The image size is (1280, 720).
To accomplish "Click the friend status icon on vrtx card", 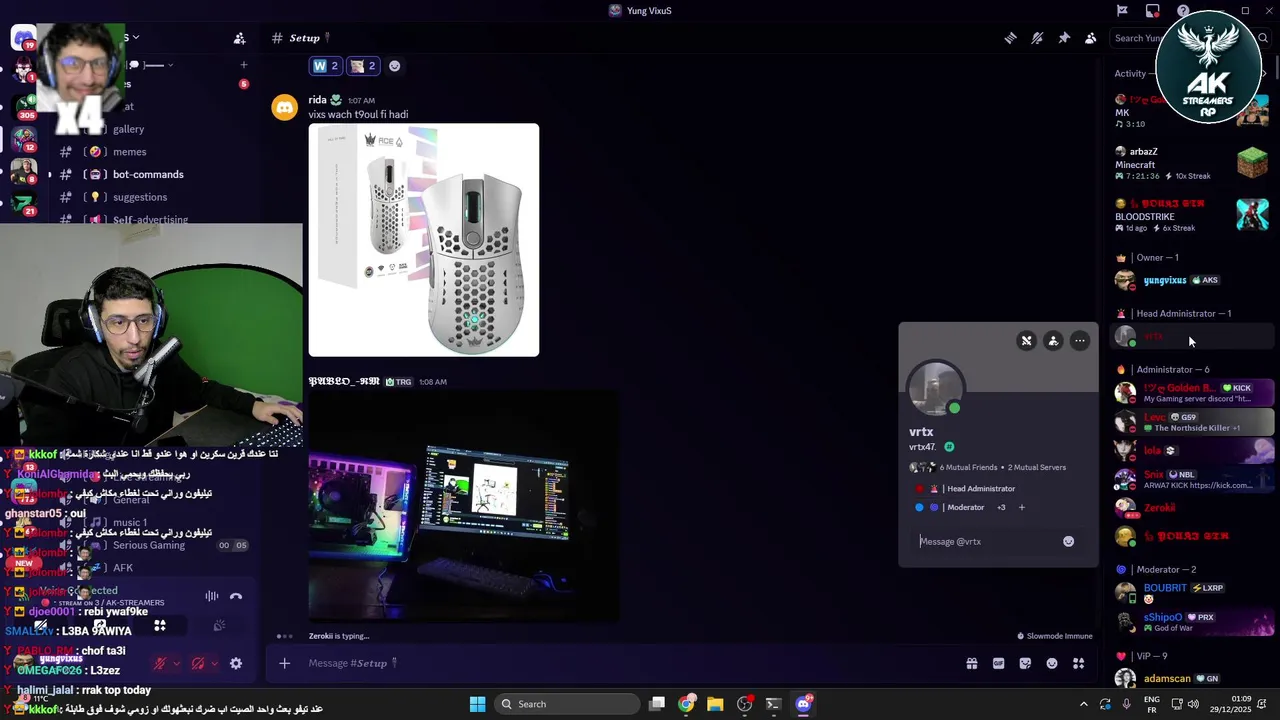I will pos(1053,341).
